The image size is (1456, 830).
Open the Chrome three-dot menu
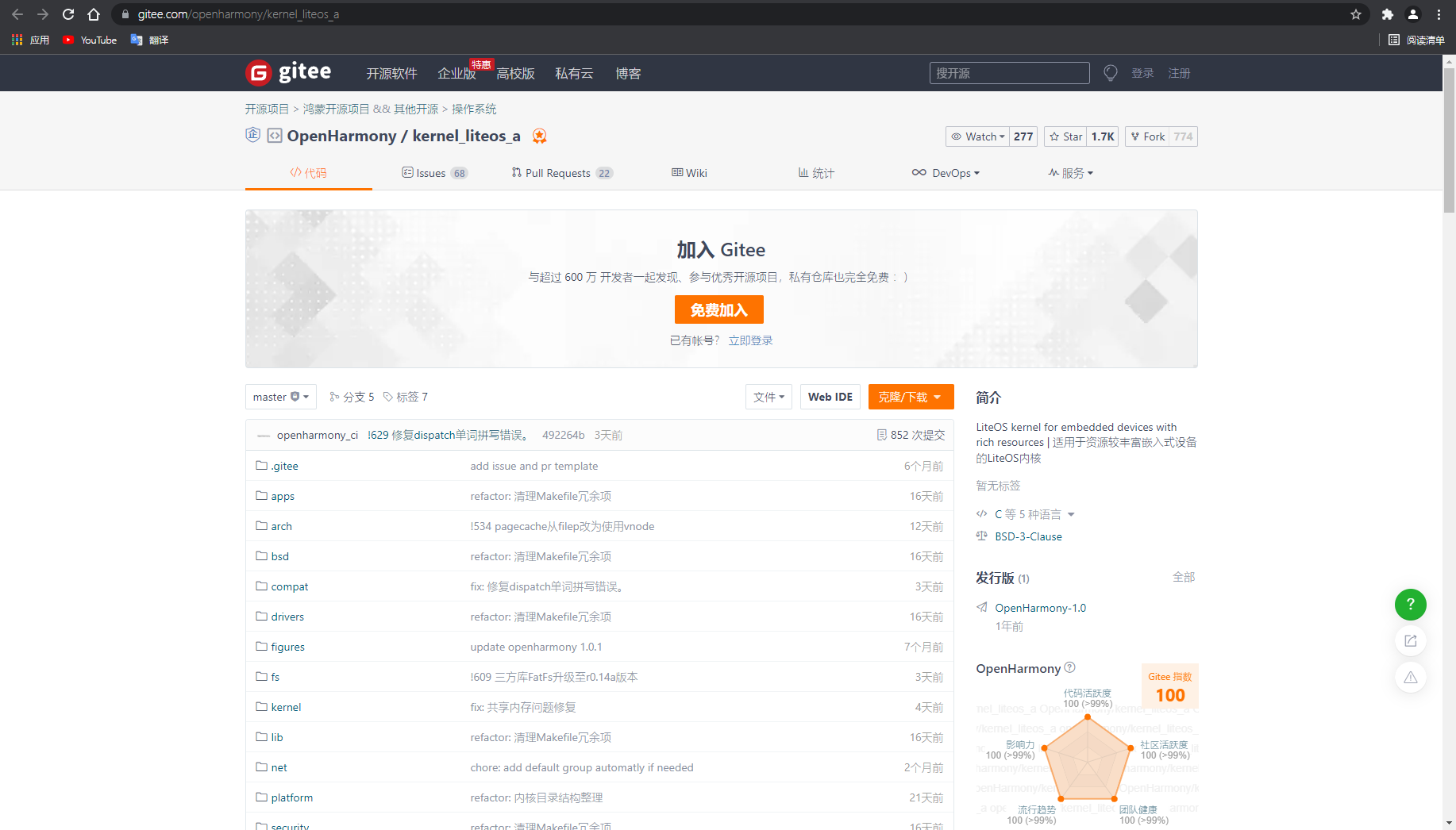1439,14
